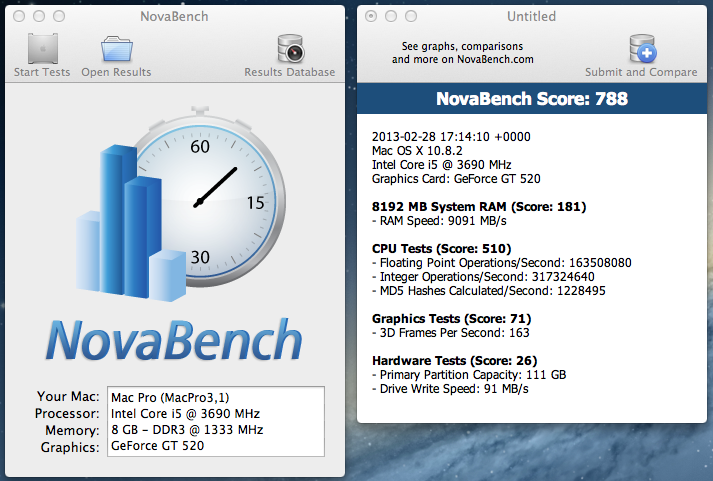This screenshot has height=481, width=713.
Task: Click the Graphics Tests (Score: 71) heading
Action: [x=452, y=319]
